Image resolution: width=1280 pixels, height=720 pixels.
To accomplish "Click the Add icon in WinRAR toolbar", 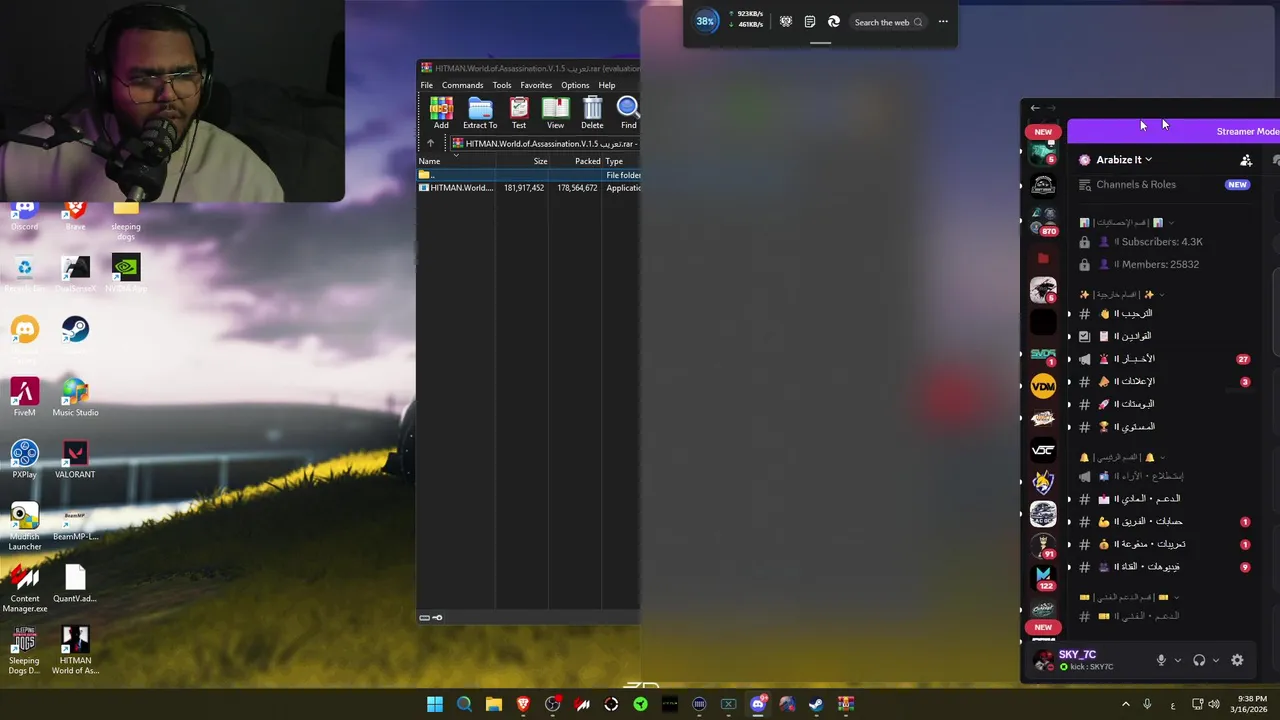I will 441,113.
